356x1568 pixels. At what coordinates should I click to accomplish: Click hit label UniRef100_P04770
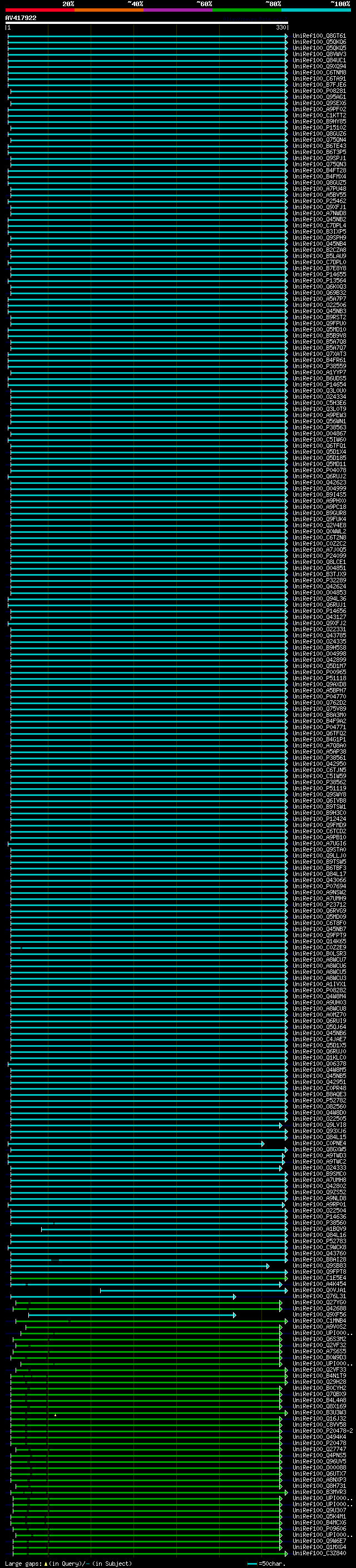click(x=319, y=696)
